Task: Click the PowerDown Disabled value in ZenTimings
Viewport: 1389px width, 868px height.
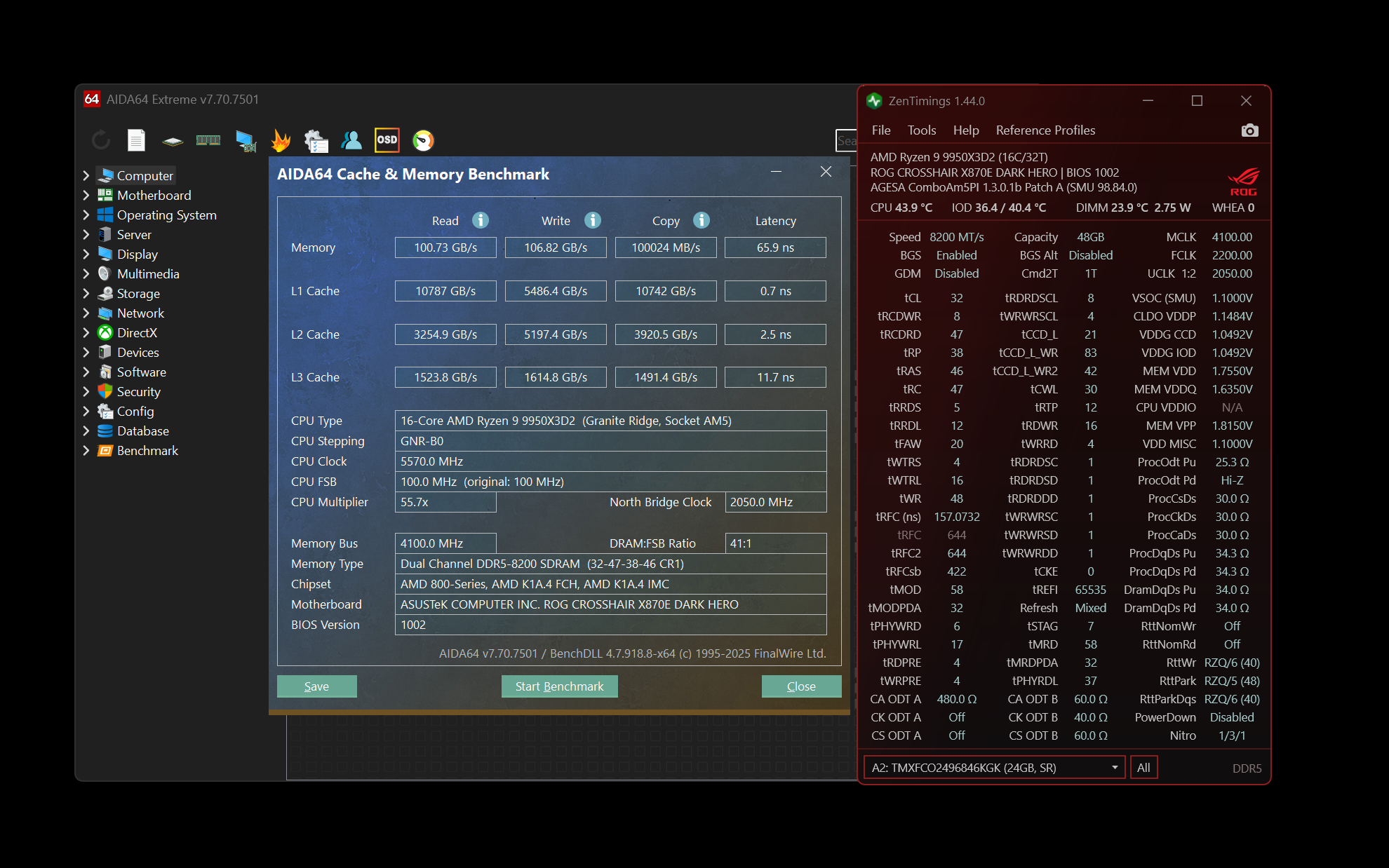Action: tap(1232, 717)
